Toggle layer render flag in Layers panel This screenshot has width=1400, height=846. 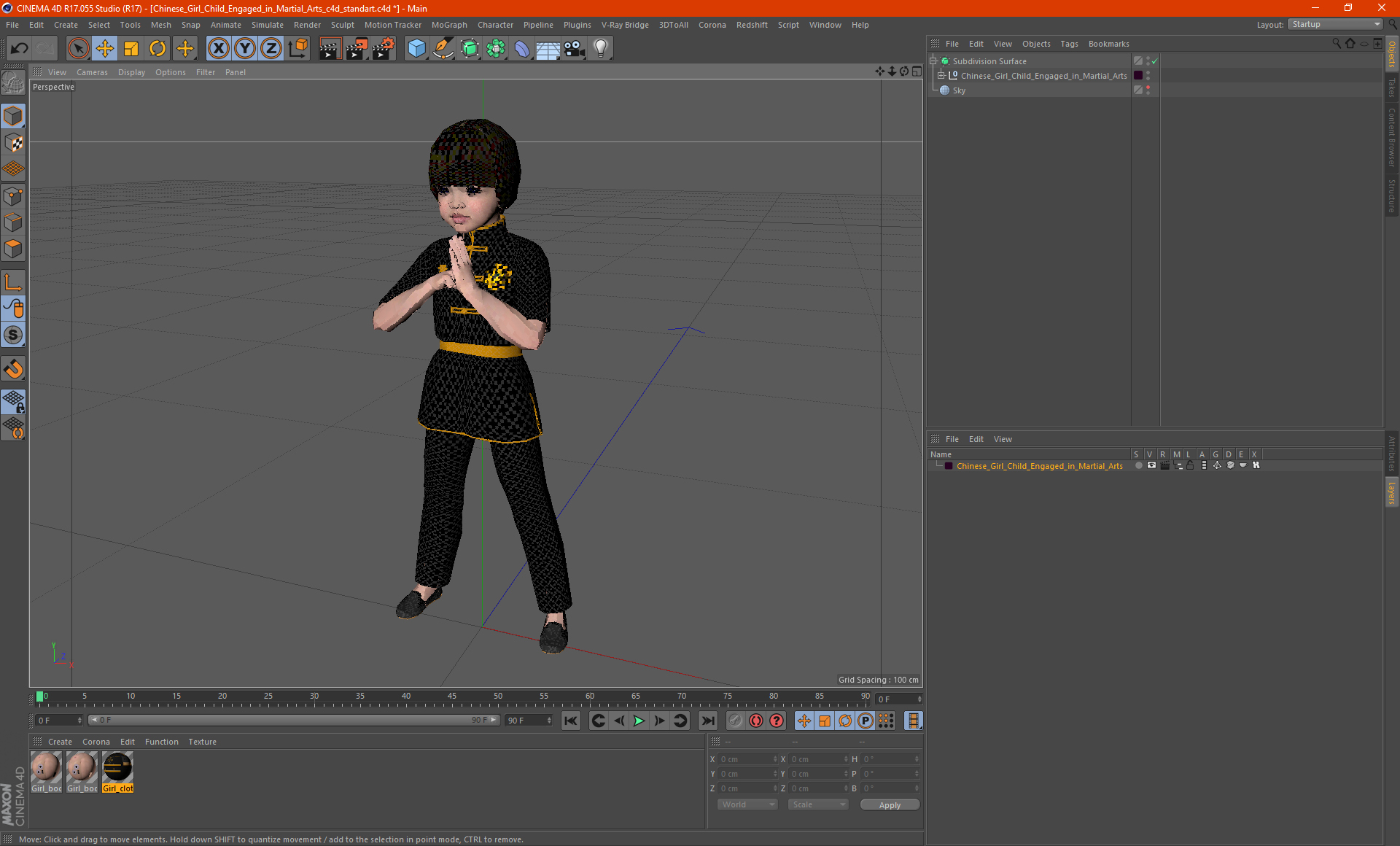[x=1164, y=465]
